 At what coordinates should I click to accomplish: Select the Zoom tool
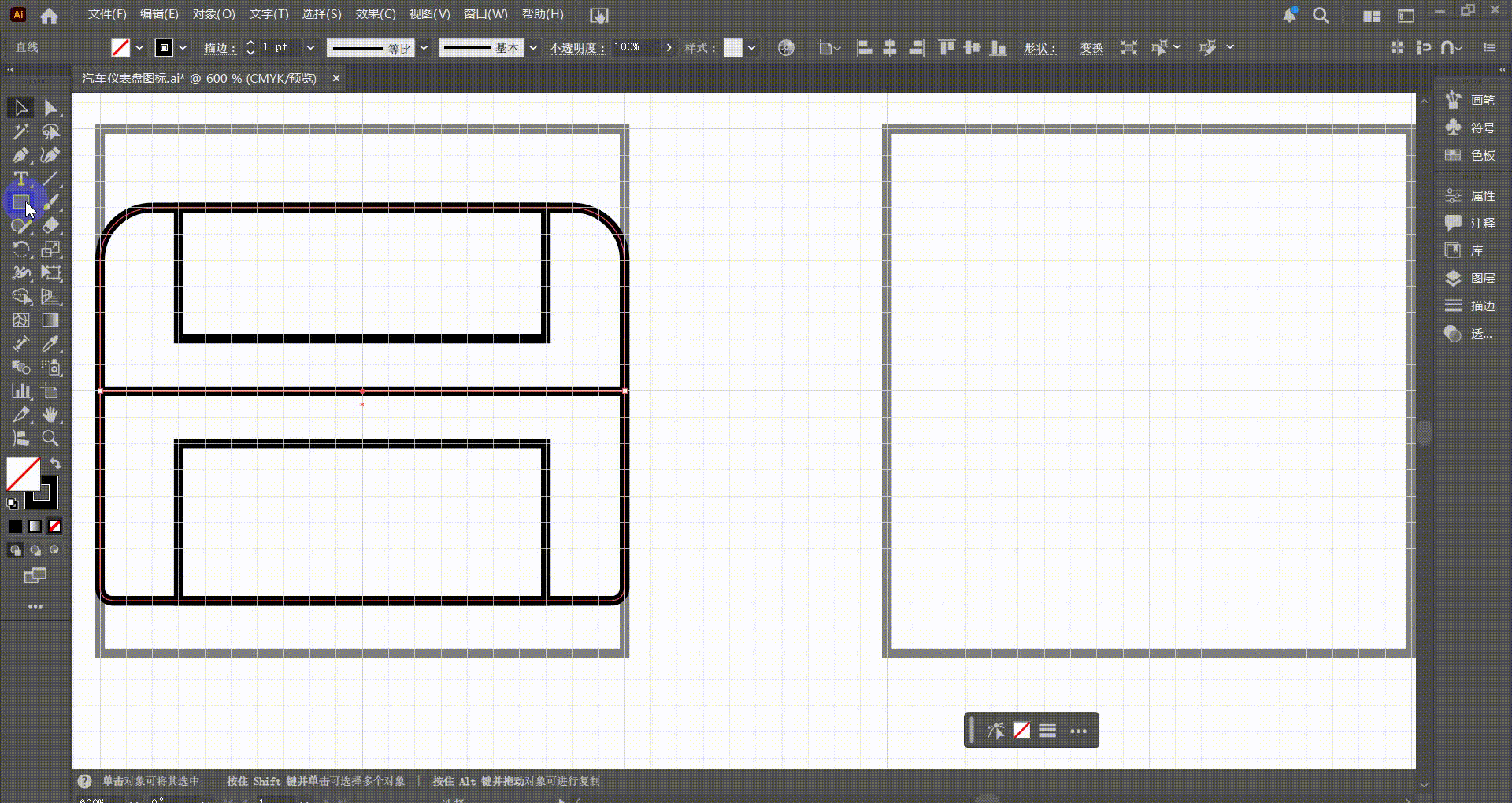click(x=50, y=439)
